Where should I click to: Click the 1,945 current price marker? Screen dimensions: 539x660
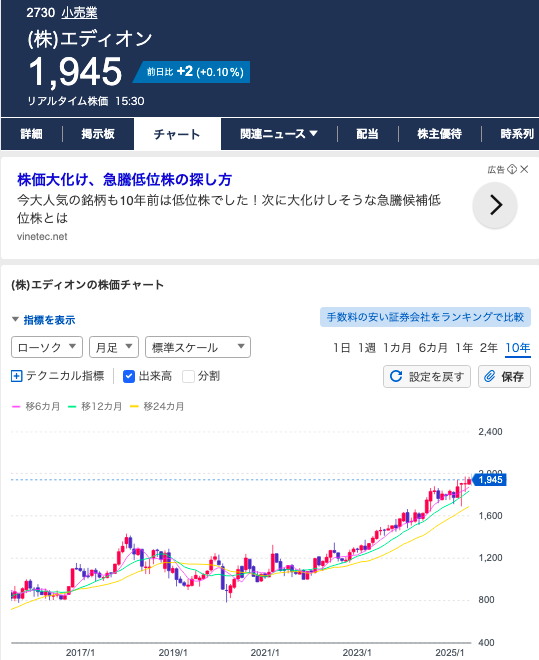click(490, 479)
